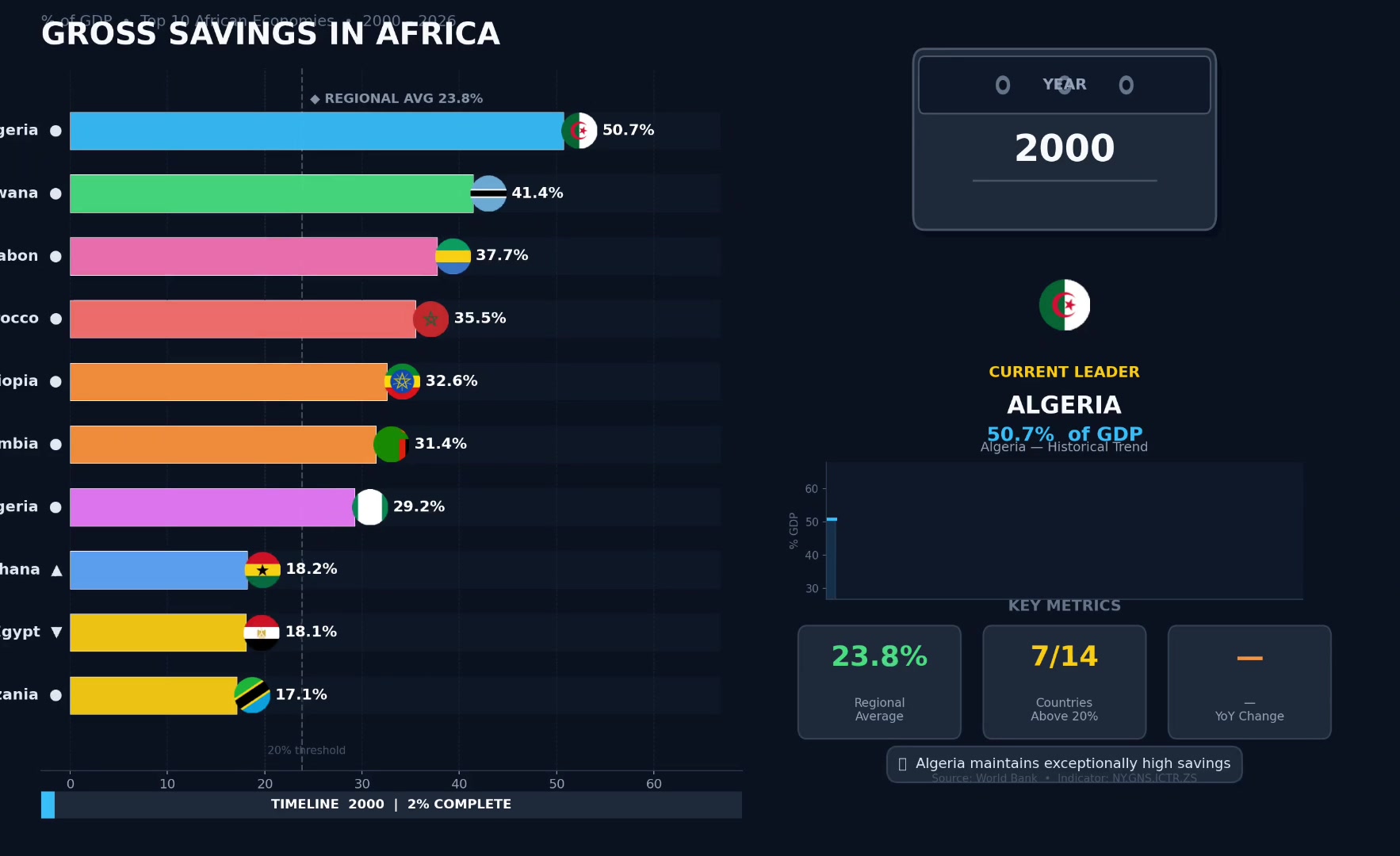Image resolution: width=1400 pixels, height=856 pixels.
Task: Click the YoY Change metric card
Action: 1249,682
